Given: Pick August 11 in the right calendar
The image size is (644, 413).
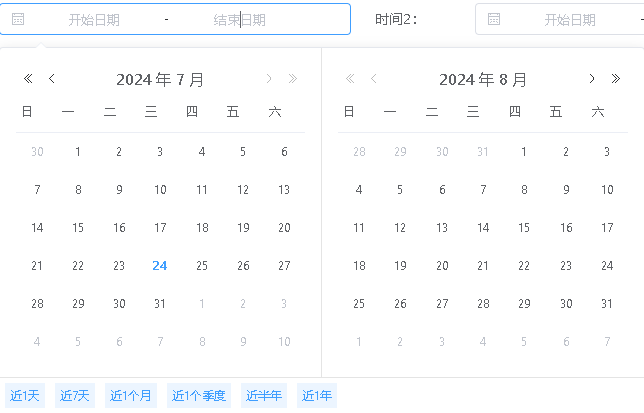Looking at the screenshot, I should click(359, 228).
